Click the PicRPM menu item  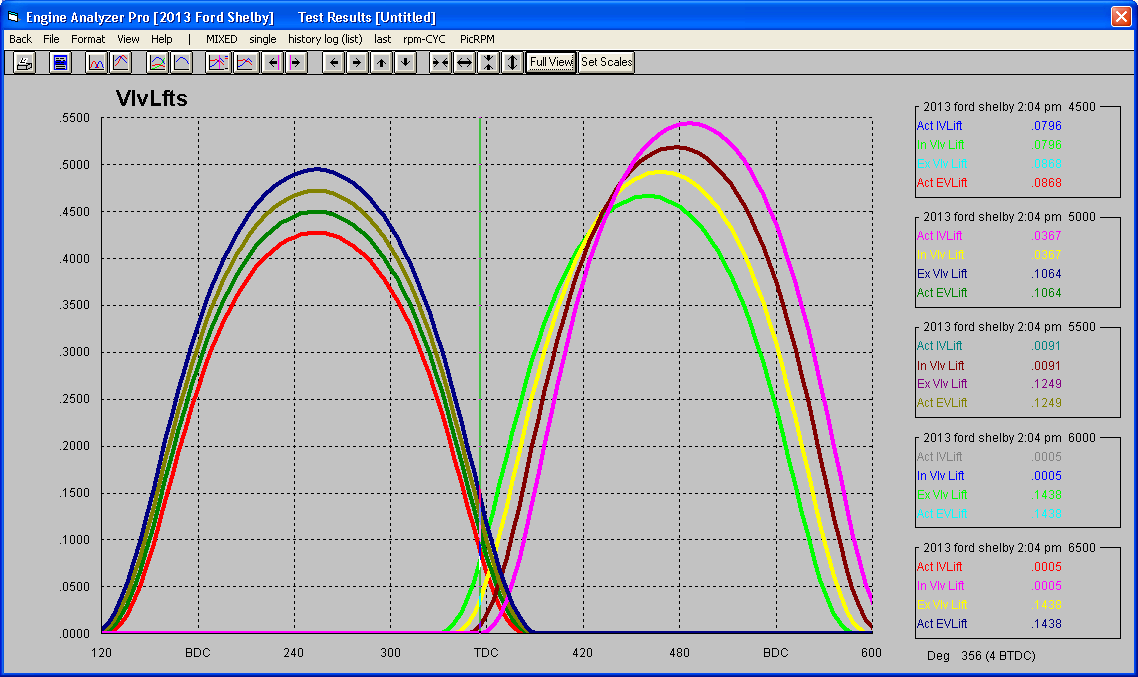tap(477, 39)
